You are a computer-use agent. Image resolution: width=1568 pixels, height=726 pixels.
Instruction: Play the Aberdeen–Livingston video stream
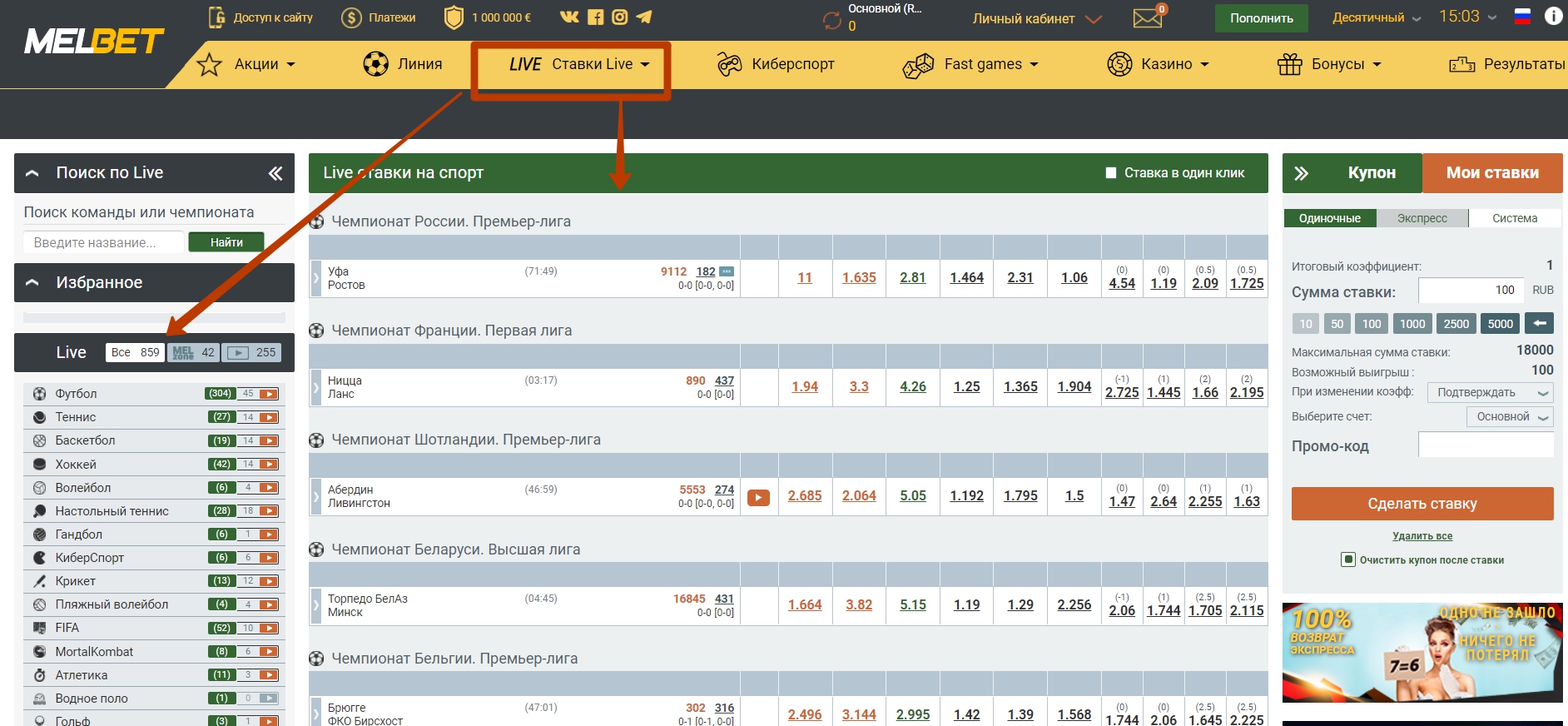758,498
